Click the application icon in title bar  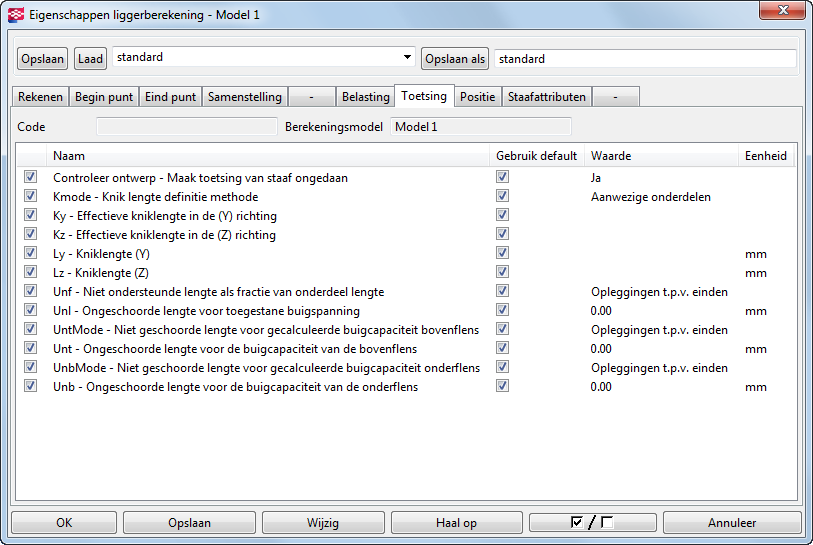[16, 15]
